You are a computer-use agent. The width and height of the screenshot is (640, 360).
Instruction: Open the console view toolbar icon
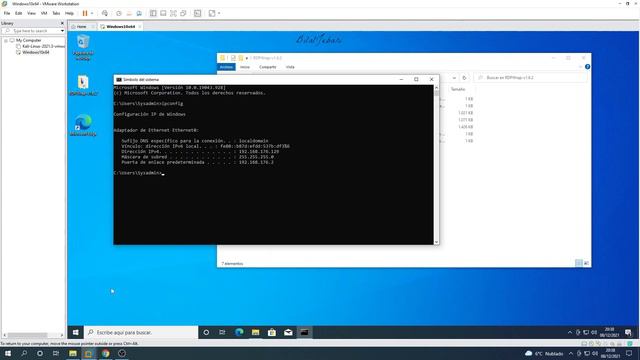coord(198,13)
